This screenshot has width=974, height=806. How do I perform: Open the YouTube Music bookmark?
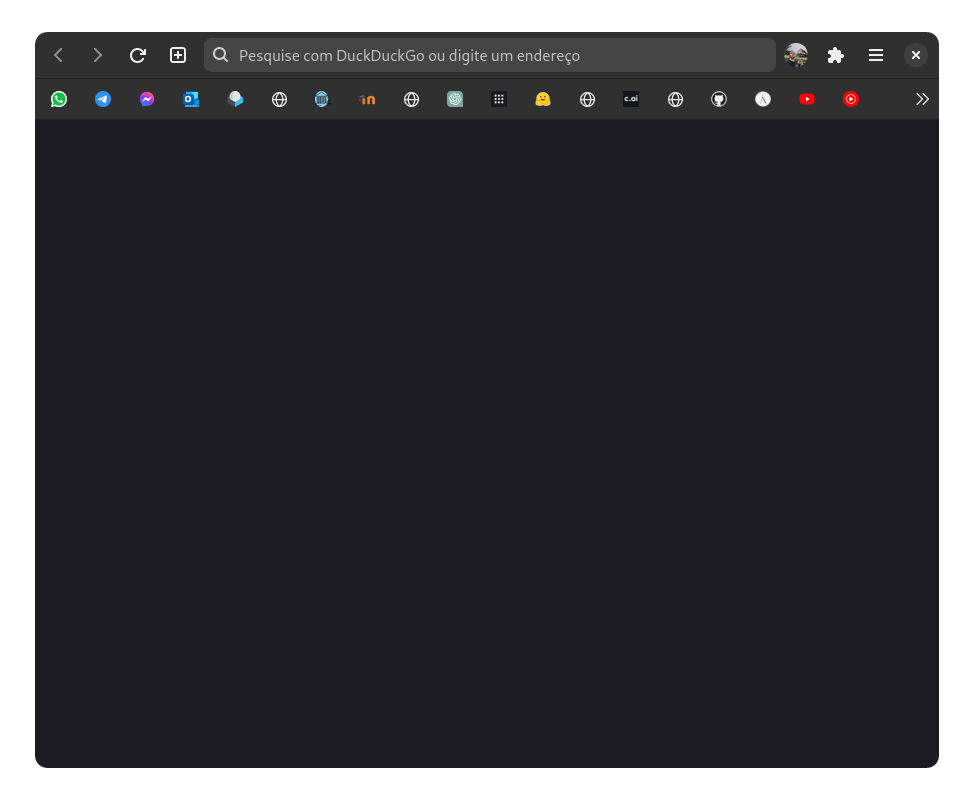tap(851, 99)
